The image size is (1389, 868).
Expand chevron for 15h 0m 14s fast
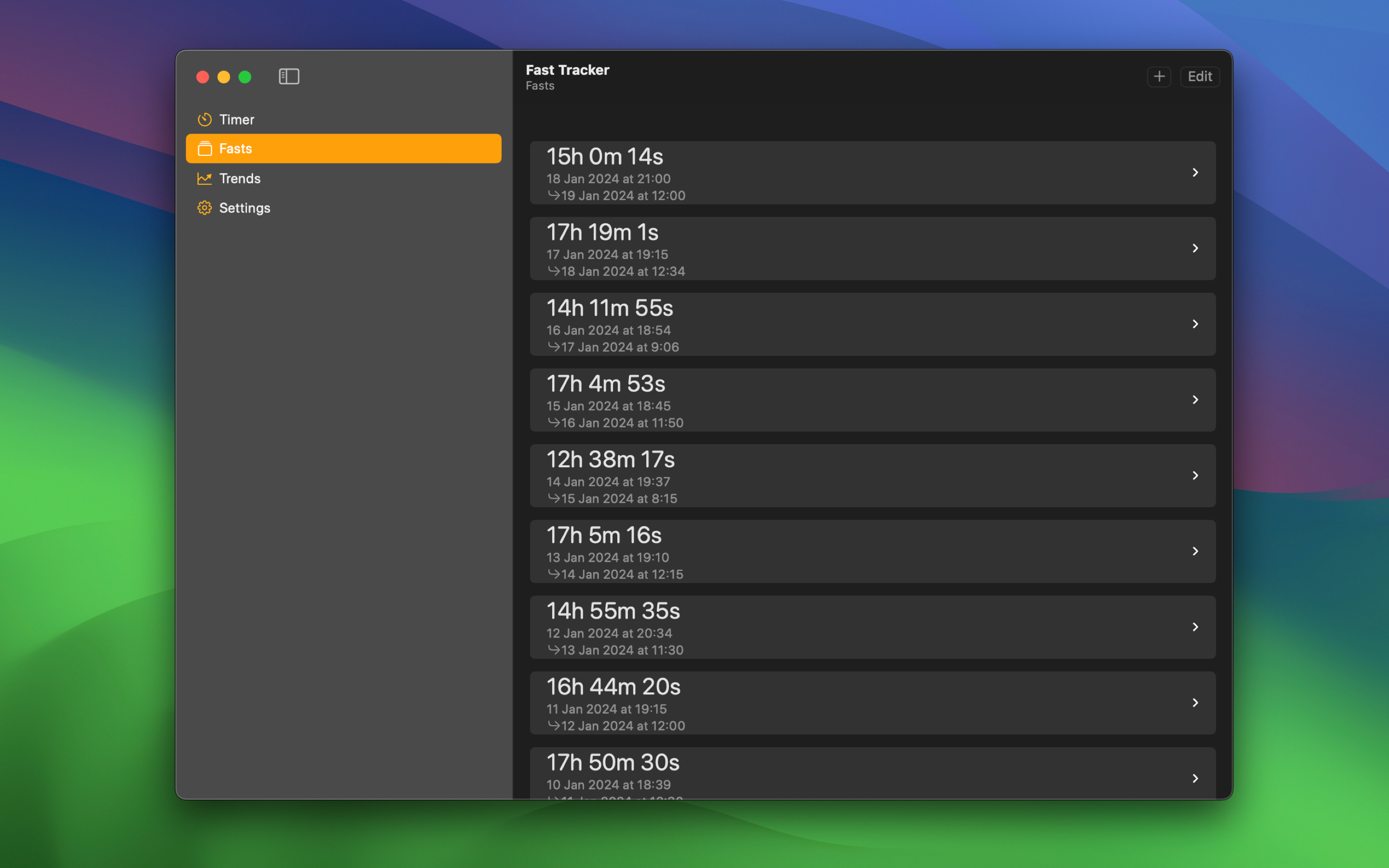click(1195, 172)
